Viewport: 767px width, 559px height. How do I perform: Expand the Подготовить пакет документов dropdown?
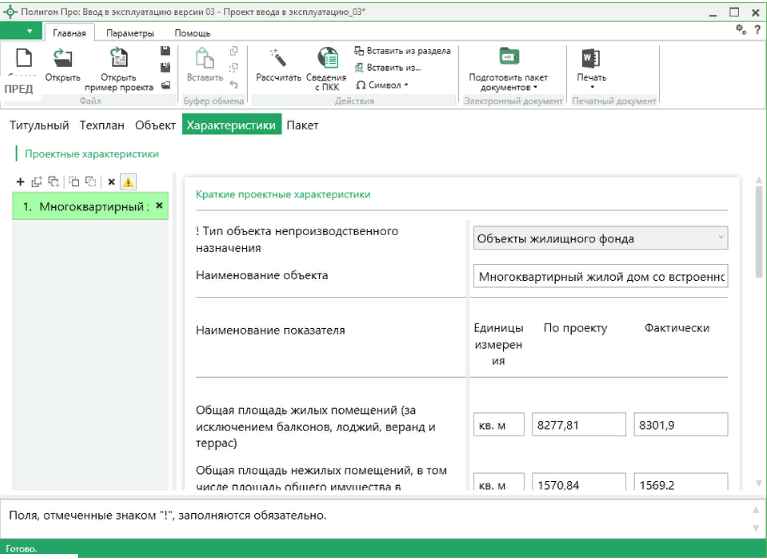coord(509,82)
